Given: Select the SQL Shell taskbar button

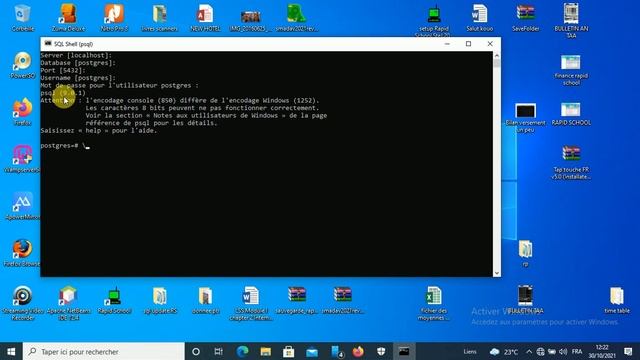Looking at the screenshot, I should click(x=404, y=351).
